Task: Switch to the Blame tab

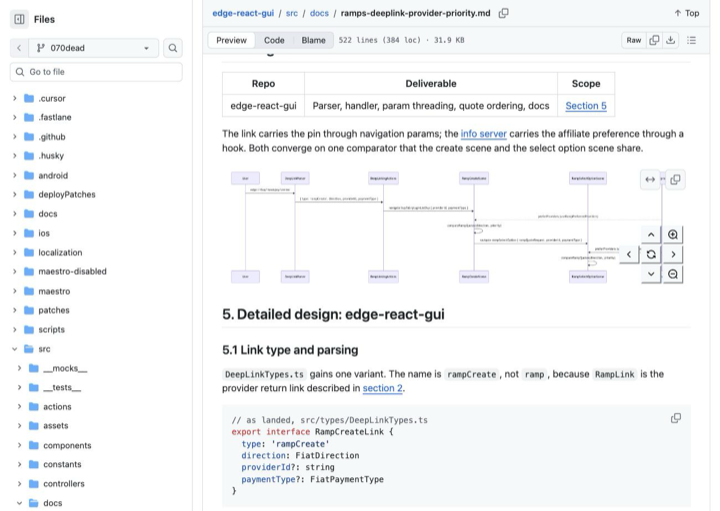Action: tap(314, 40)
